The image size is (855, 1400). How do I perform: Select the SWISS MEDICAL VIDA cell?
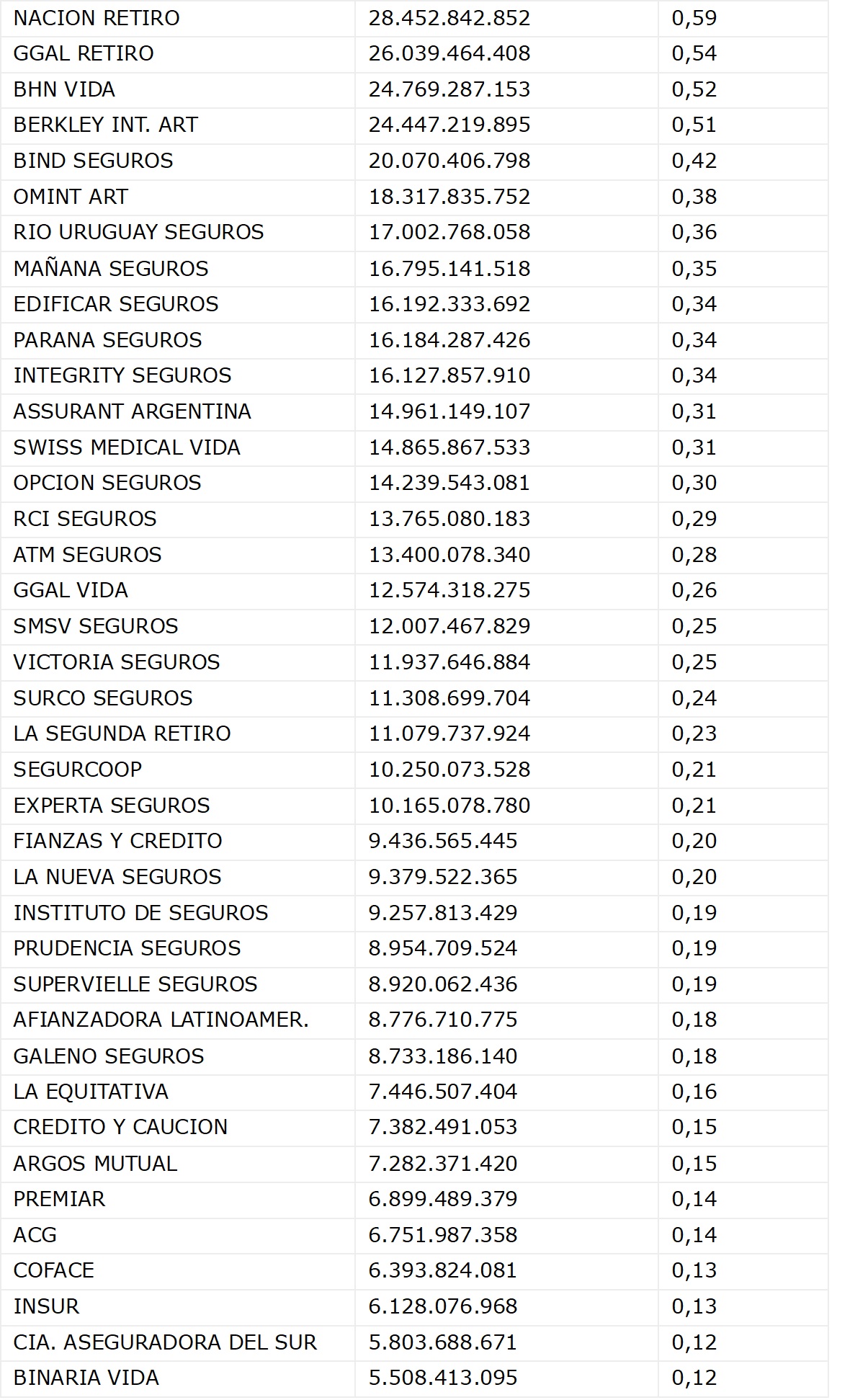click(127, 447)
